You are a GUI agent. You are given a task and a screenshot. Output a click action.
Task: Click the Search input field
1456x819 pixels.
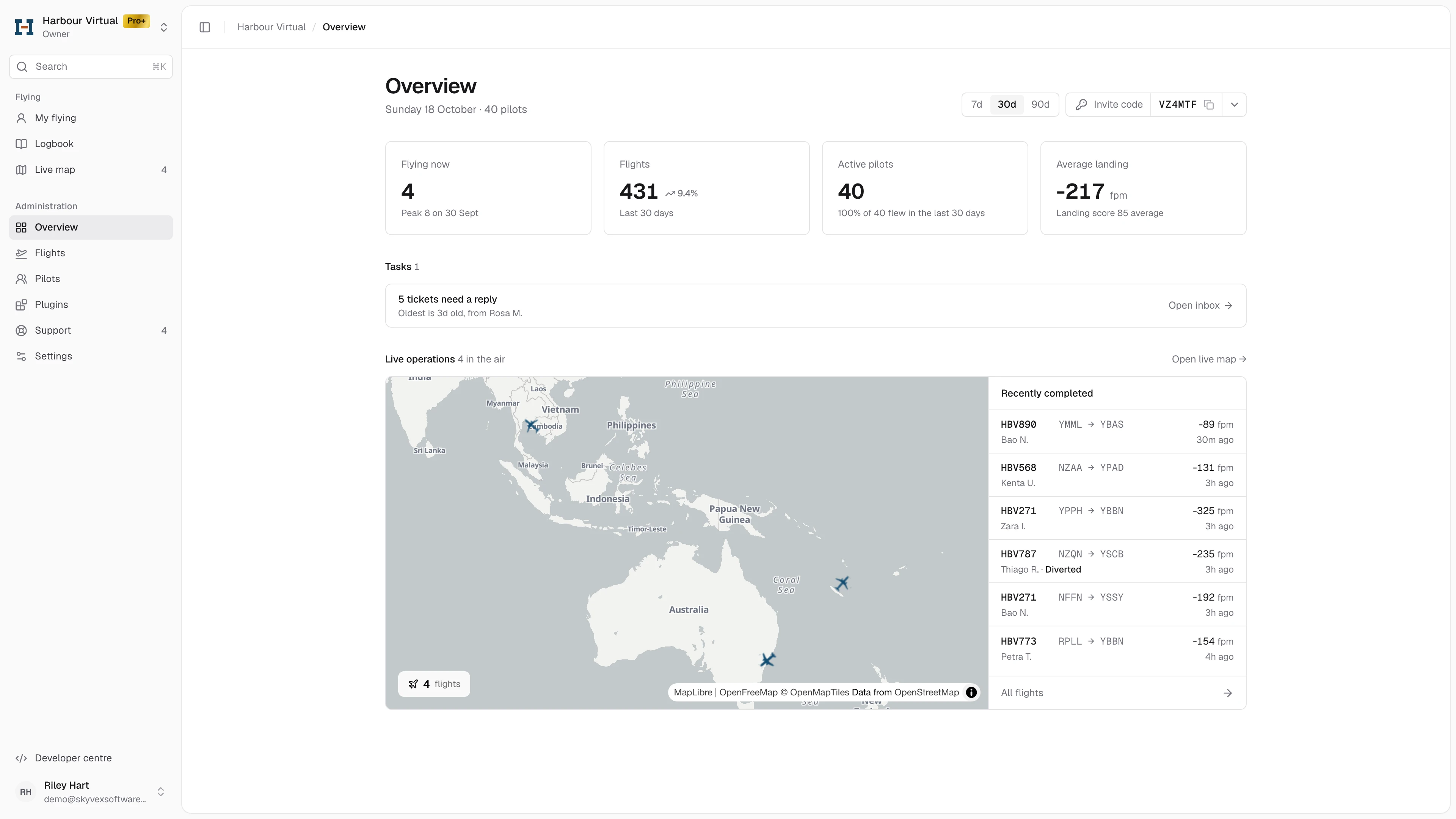[x=91, y=67]
